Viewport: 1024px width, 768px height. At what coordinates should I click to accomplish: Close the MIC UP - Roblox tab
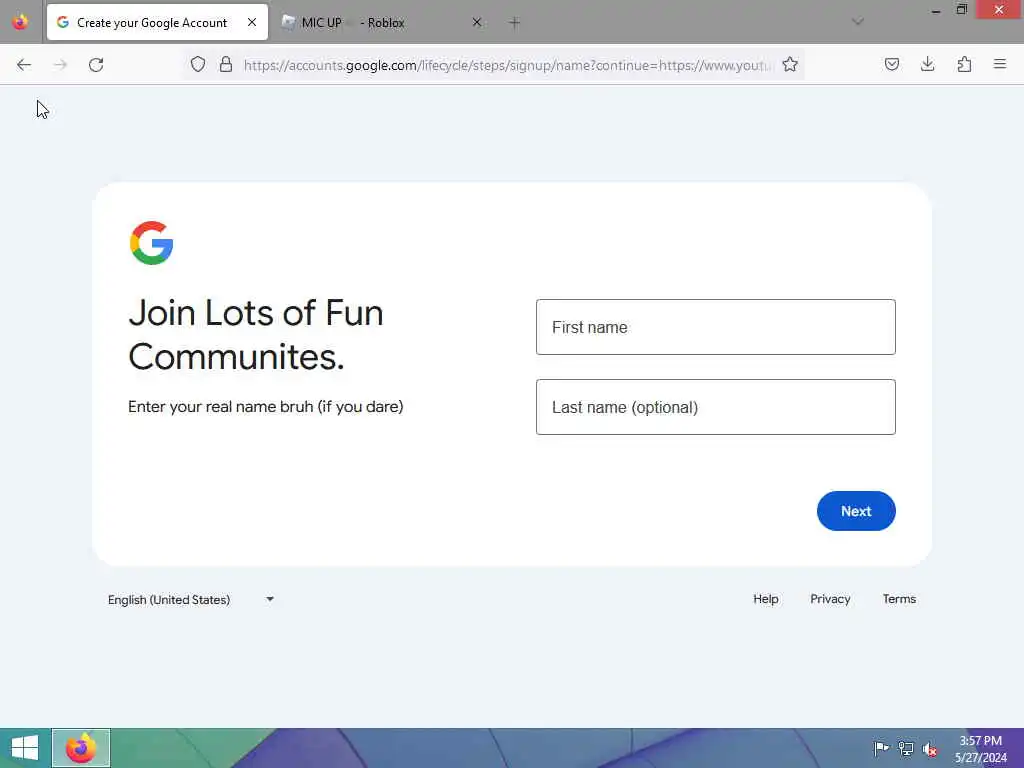[x=477, y=22]
